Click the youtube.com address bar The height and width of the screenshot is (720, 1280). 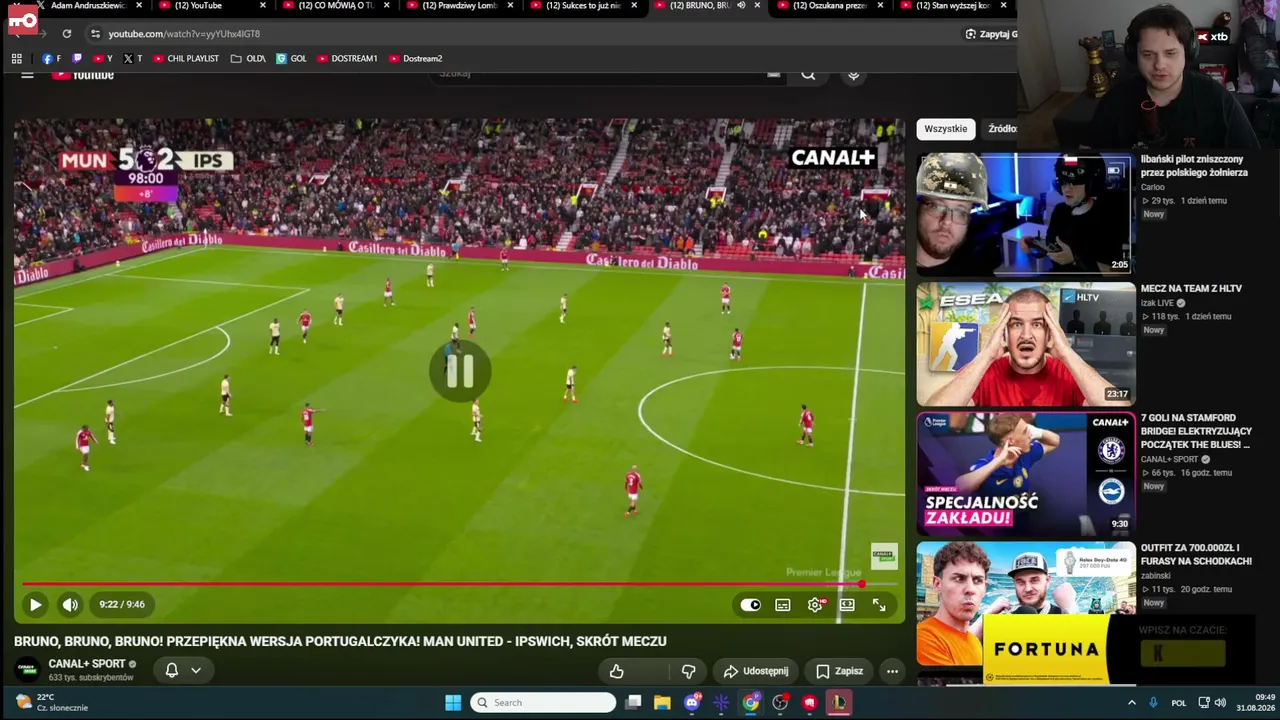tap(520, 34)
